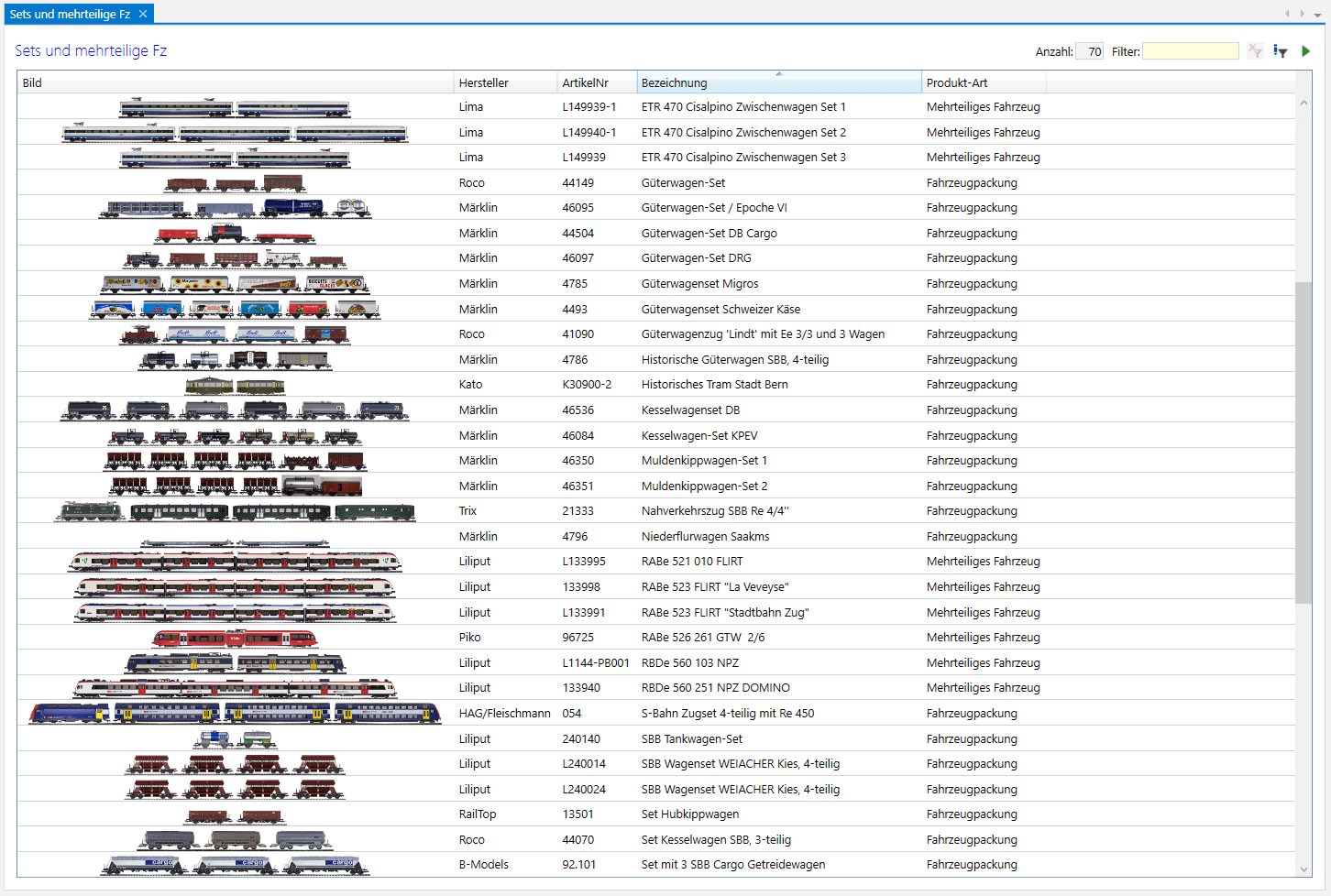Click into the Filter text field
This screenshot has width=1331, height=896.
1190,51
